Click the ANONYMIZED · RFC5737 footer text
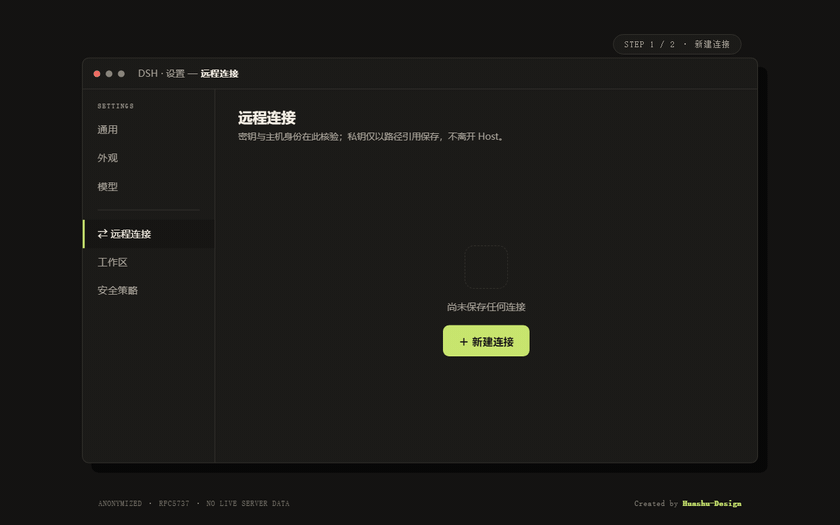Image resolution: width=840 pixels, height=525 pixels. click(x=194, y=503)
